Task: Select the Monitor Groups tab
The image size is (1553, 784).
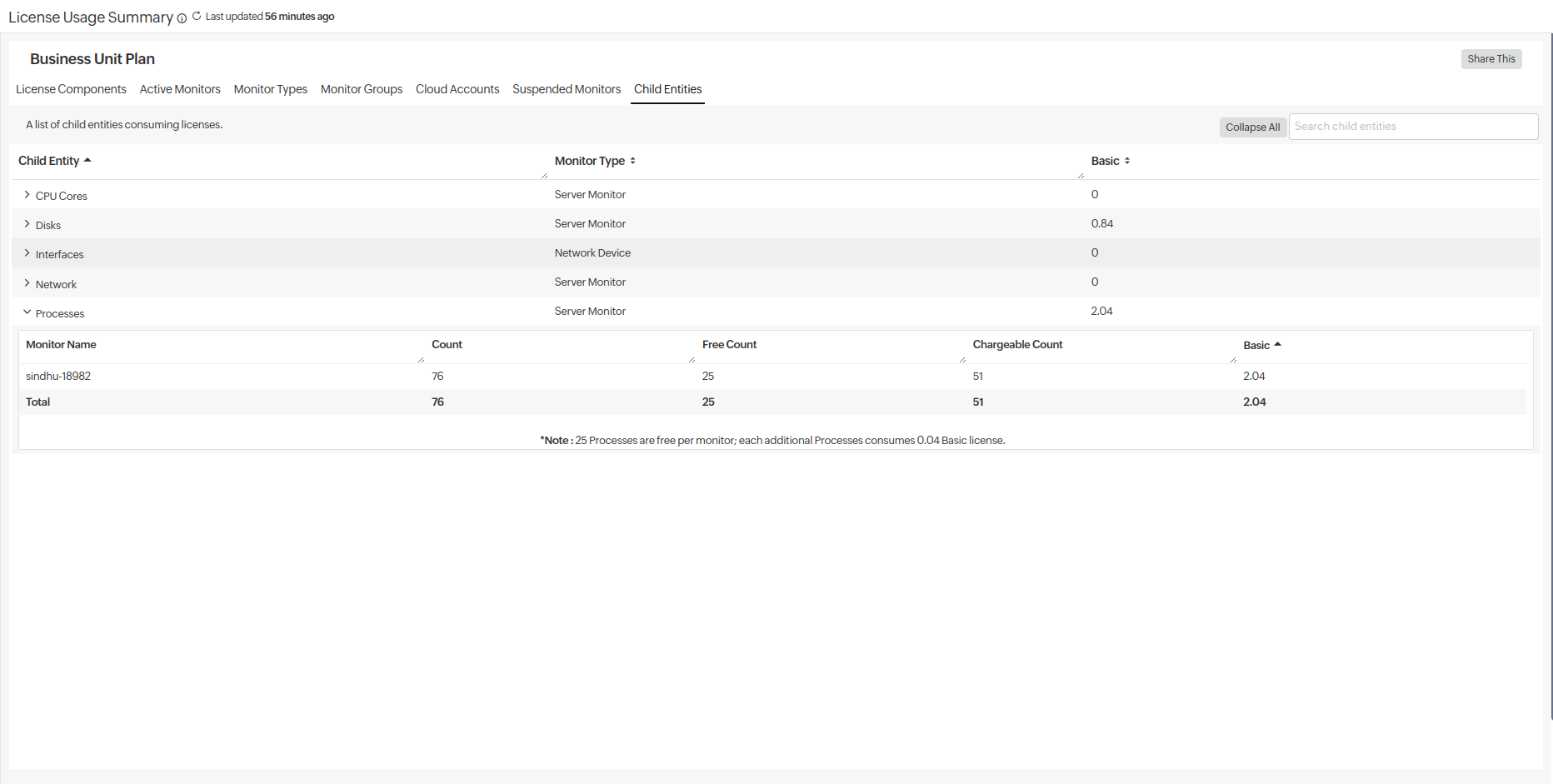Action: click(x=361, y=89)
